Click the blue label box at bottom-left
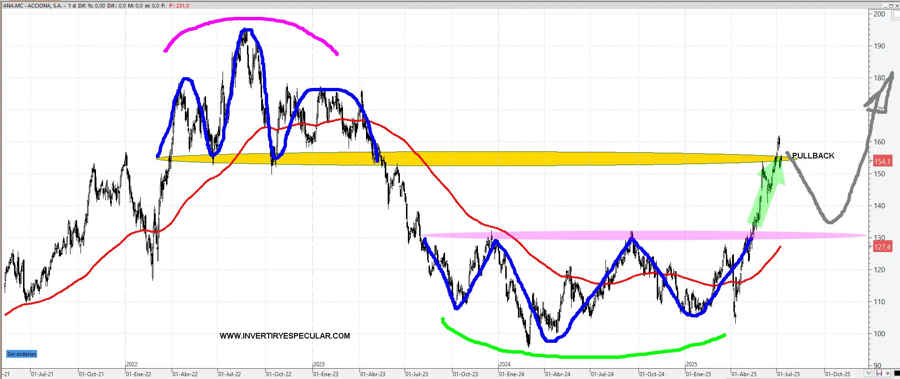The height and width of the screenshot is (379, 900). pos(20,354)
